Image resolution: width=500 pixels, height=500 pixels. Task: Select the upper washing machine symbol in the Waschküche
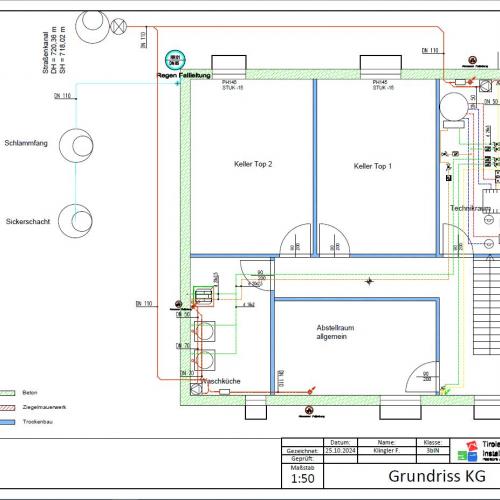click(x=205, y=331)
